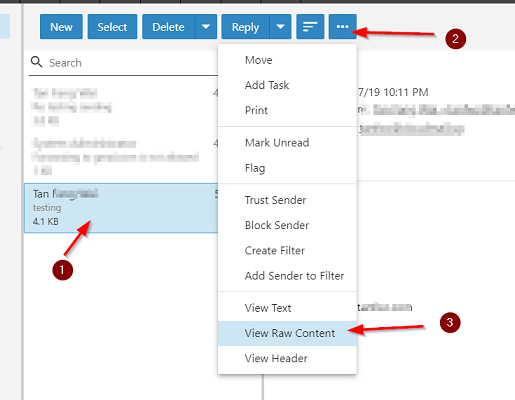Click the Reply button
This screenshot has height=400, width=515.
tap(245, 27)
